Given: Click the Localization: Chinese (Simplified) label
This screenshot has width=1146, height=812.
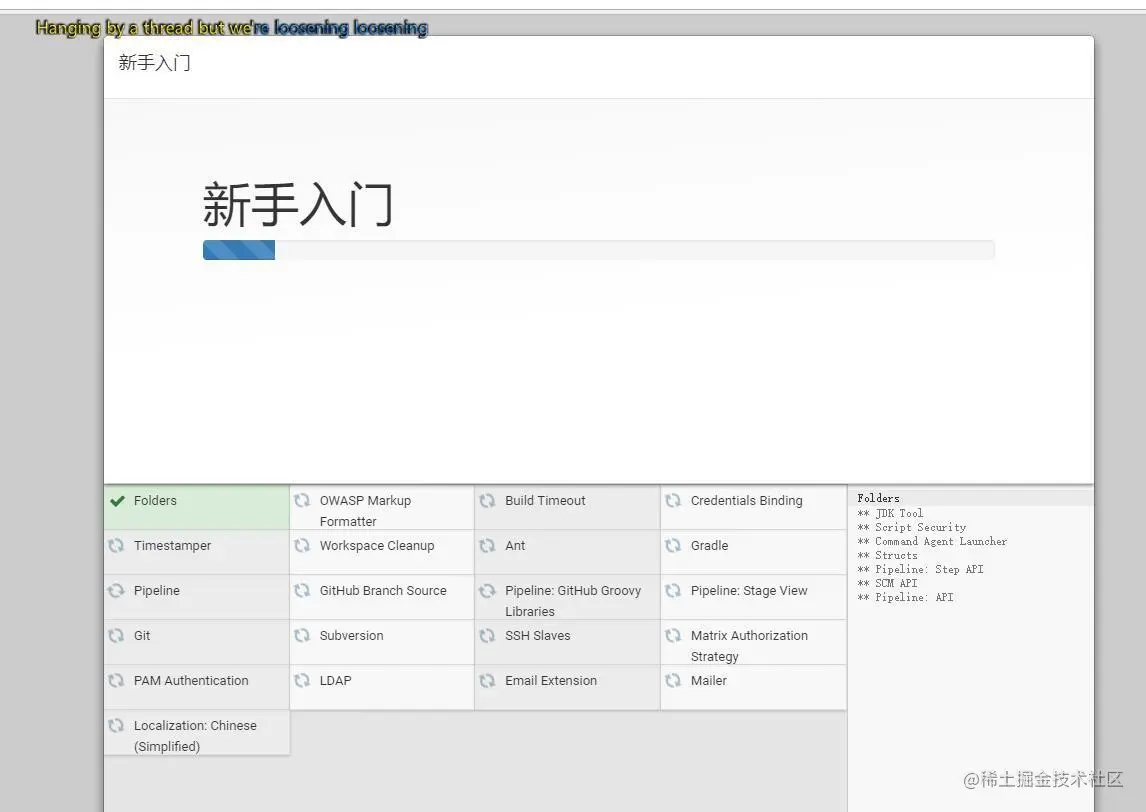Looking at the screenshot, I should (x=195, y=736).
